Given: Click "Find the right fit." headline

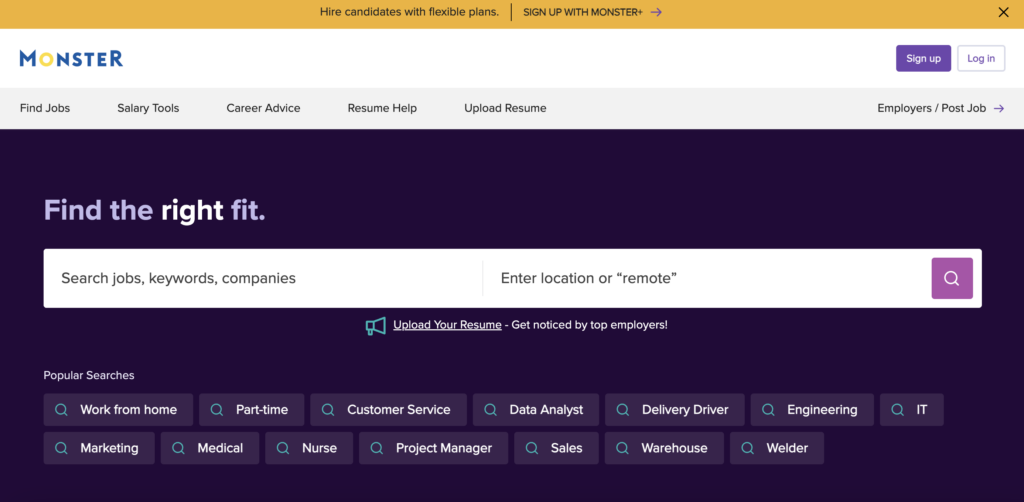Looking at the screenshot, I should click(155, 211).
